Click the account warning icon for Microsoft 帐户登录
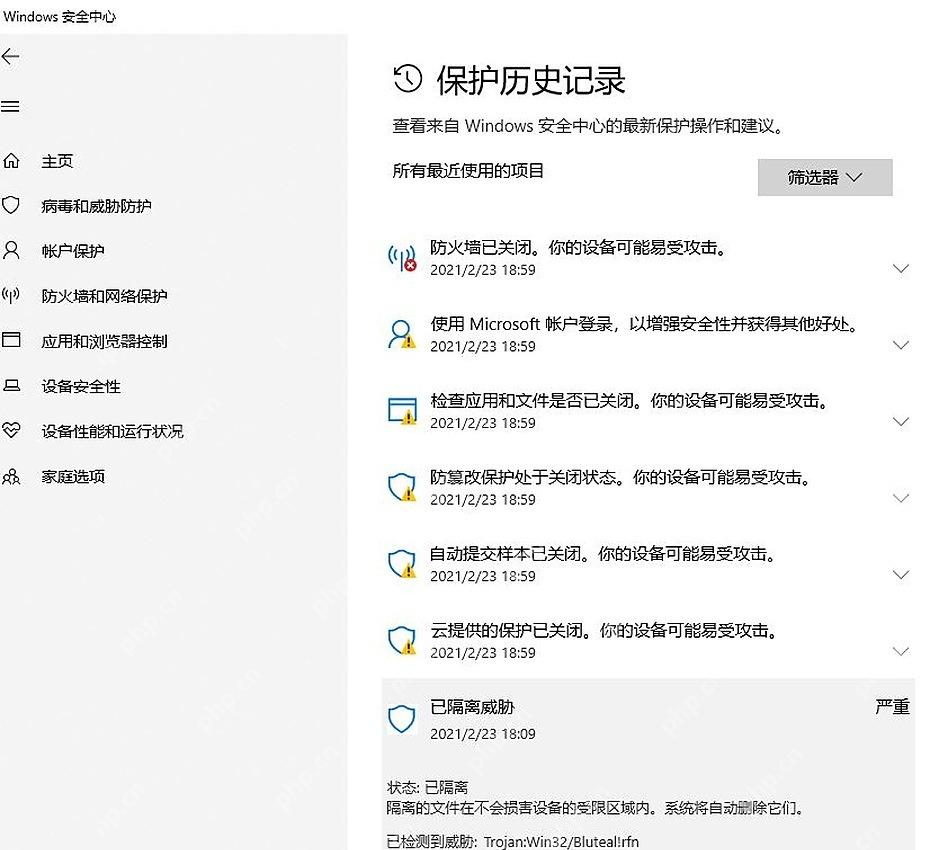The height and width of the screenshot is (850, 930). (x=402, y=335)
